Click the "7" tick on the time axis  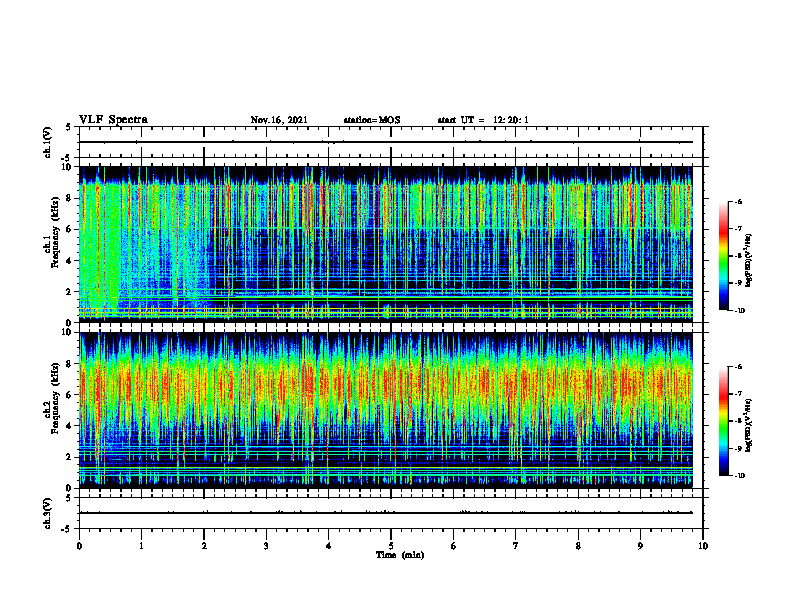pos(516,546)
